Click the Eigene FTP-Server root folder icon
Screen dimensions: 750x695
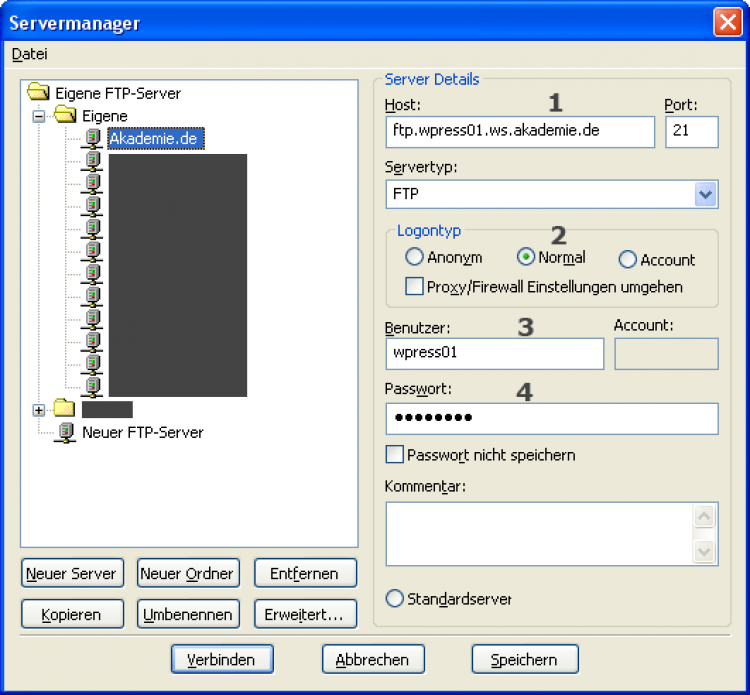[x=39, y=93]
